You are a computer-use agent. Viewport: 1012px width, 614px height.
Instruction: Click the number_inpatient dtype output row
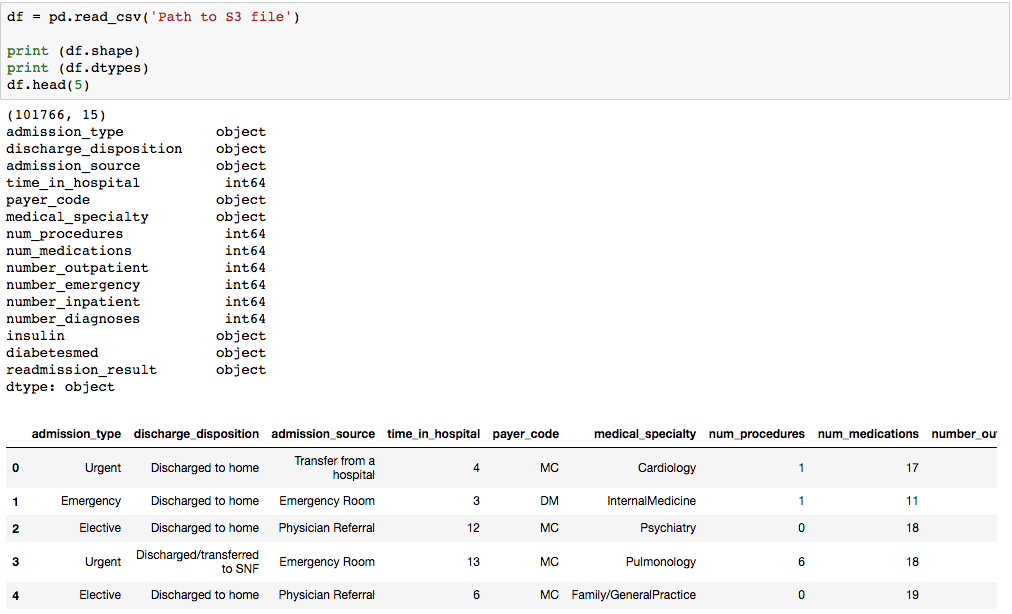pyautogui.click(x=136, y=302)
